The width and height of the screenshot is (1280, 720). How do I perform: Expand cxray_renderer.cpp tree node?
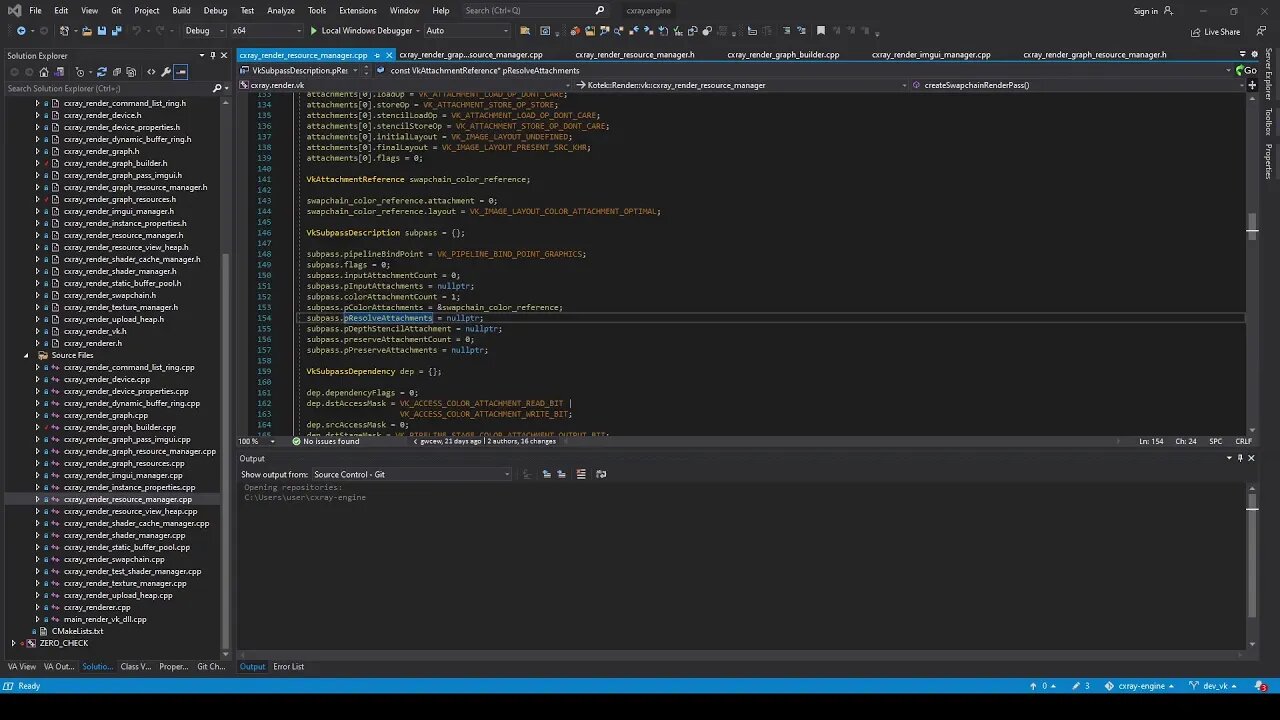[38, 607]
